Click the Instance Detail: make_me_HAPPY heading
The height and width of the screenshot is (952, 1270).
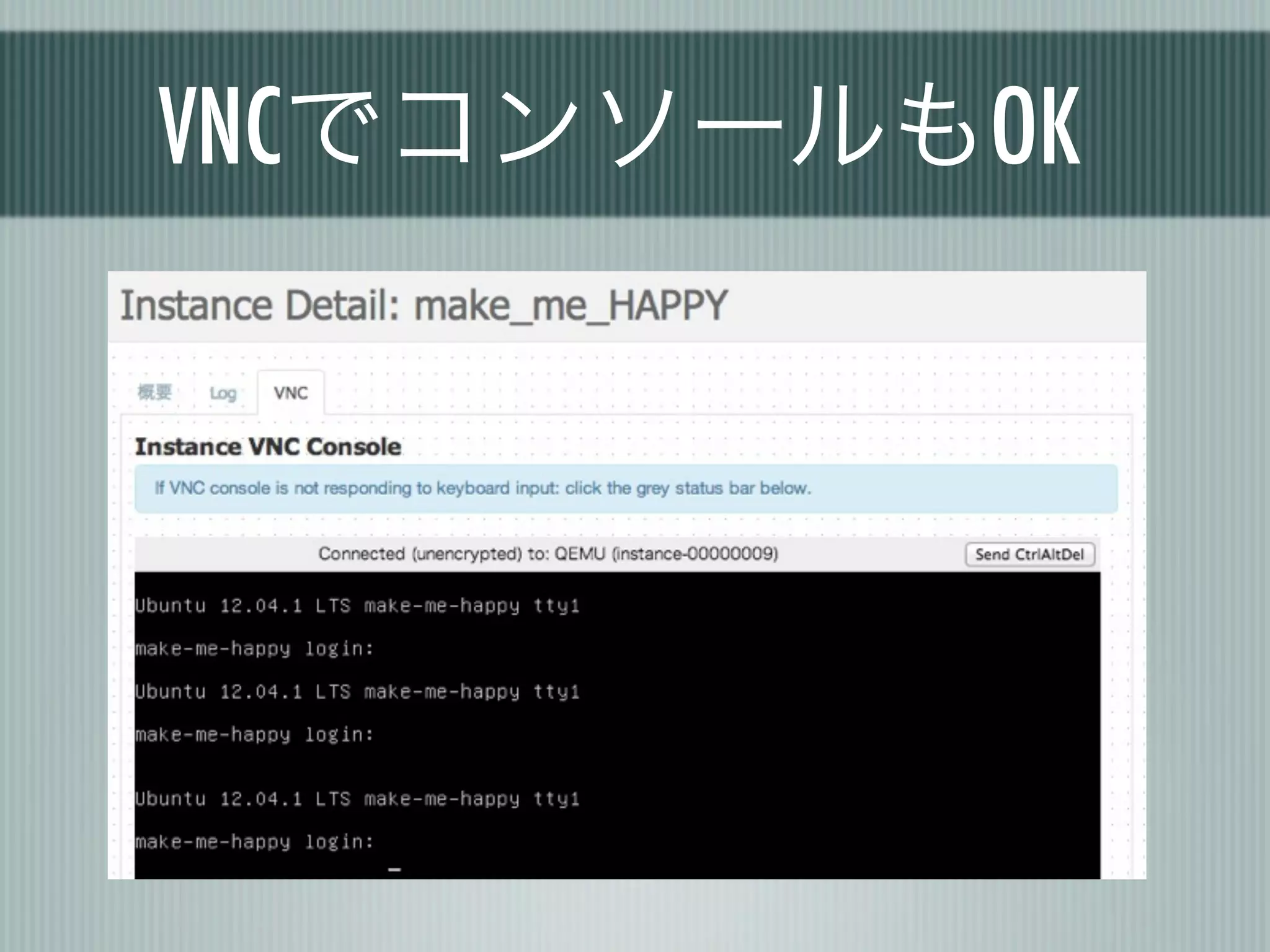pyautogui.click(x=424, y=306)
